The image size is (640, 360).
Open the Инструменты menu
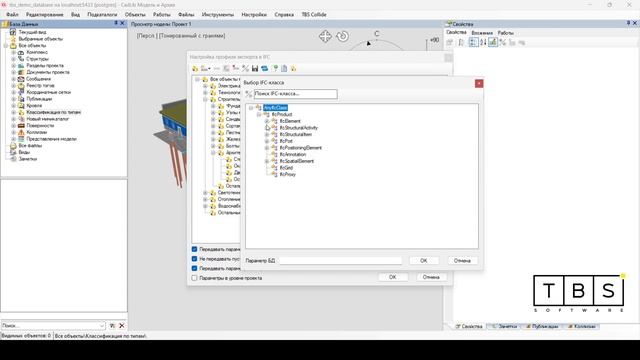click(218, 14)
